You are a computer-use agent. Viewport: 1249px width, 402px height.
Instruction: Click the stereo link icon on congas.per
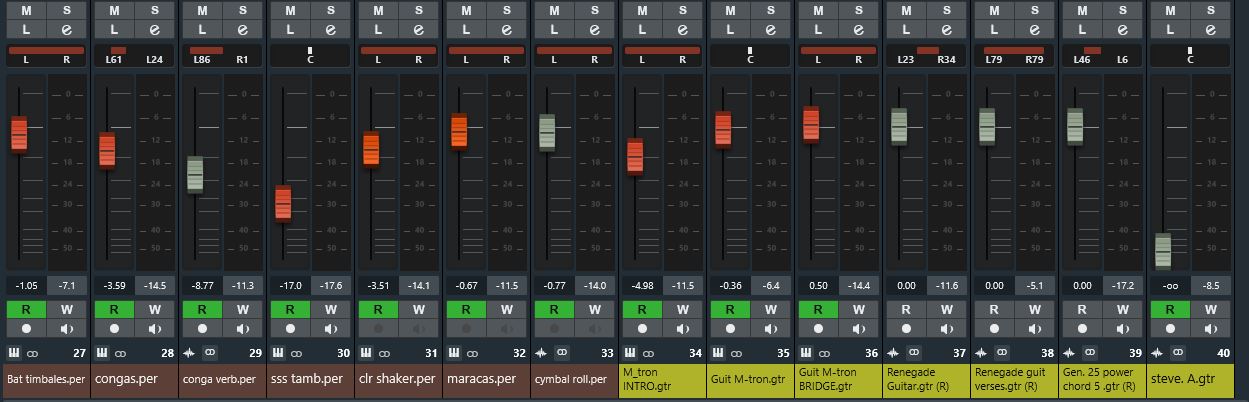pos(121,352)
